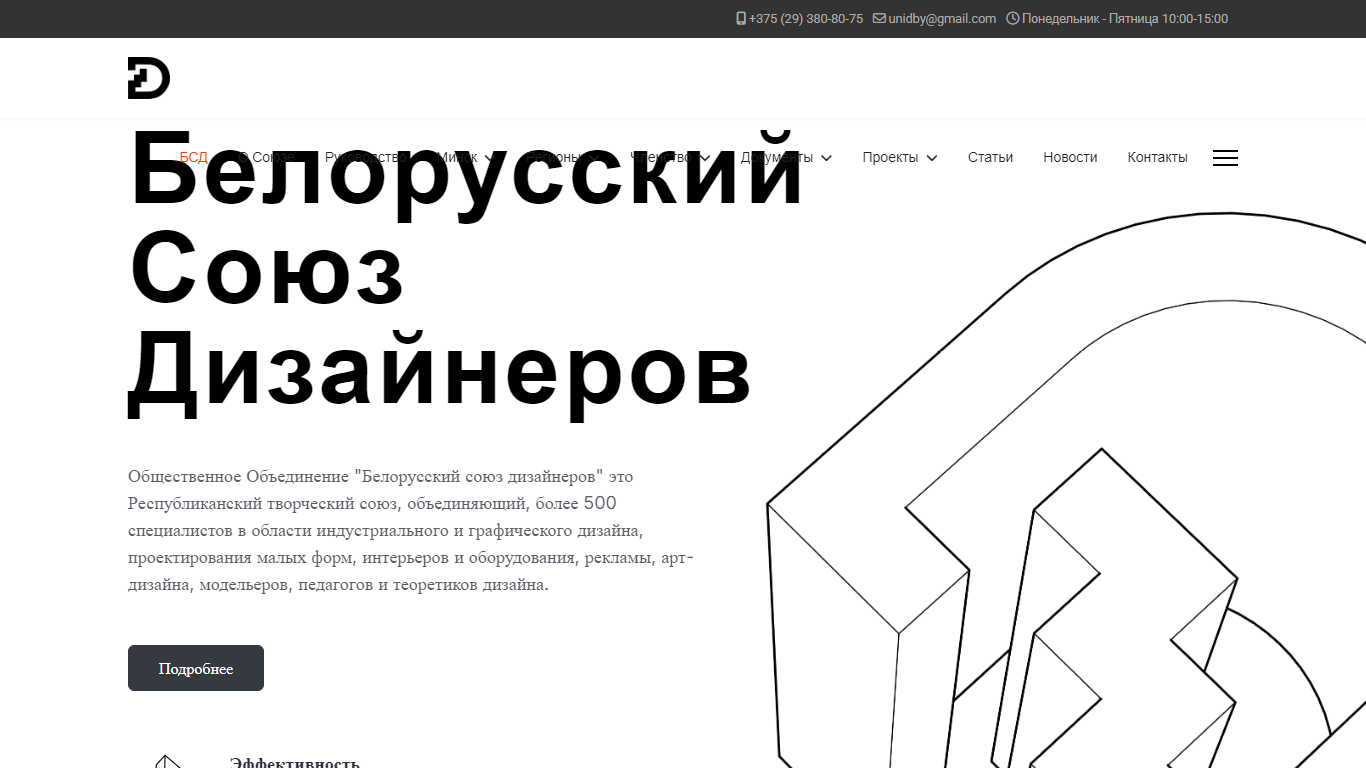Click the Подробнее button

coord(196,668)
